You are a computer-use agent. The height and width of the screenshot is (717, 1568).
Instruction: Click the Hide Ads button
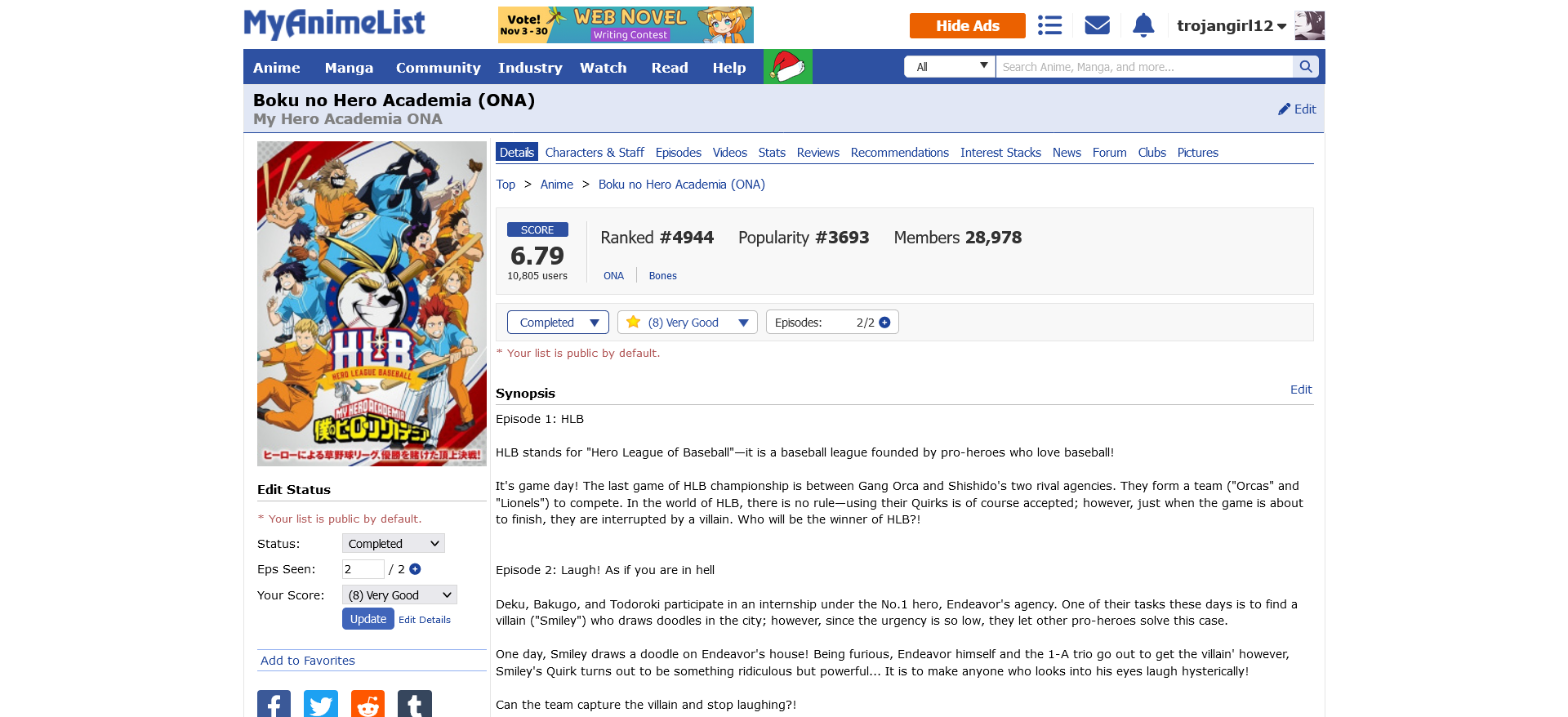pyautogui.click(x=967, y=26)
